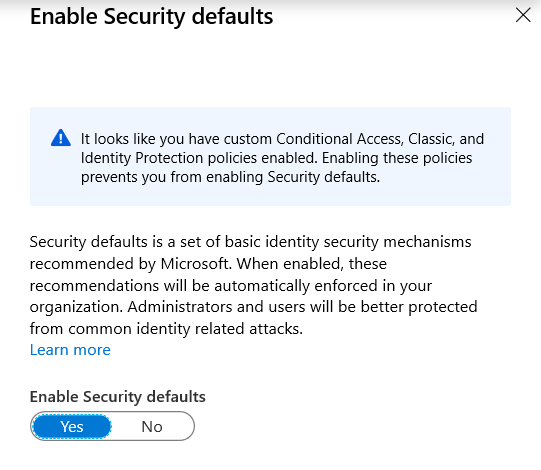Click the exclamation alert icon in banner

click(x=61, y=138)
